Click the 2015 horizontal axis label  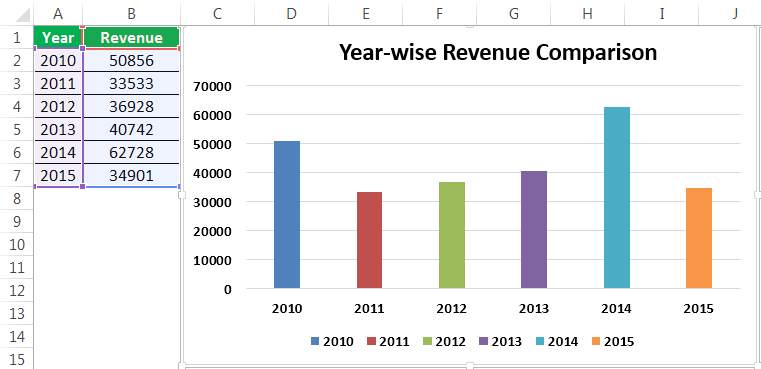(x=699, y=308)
